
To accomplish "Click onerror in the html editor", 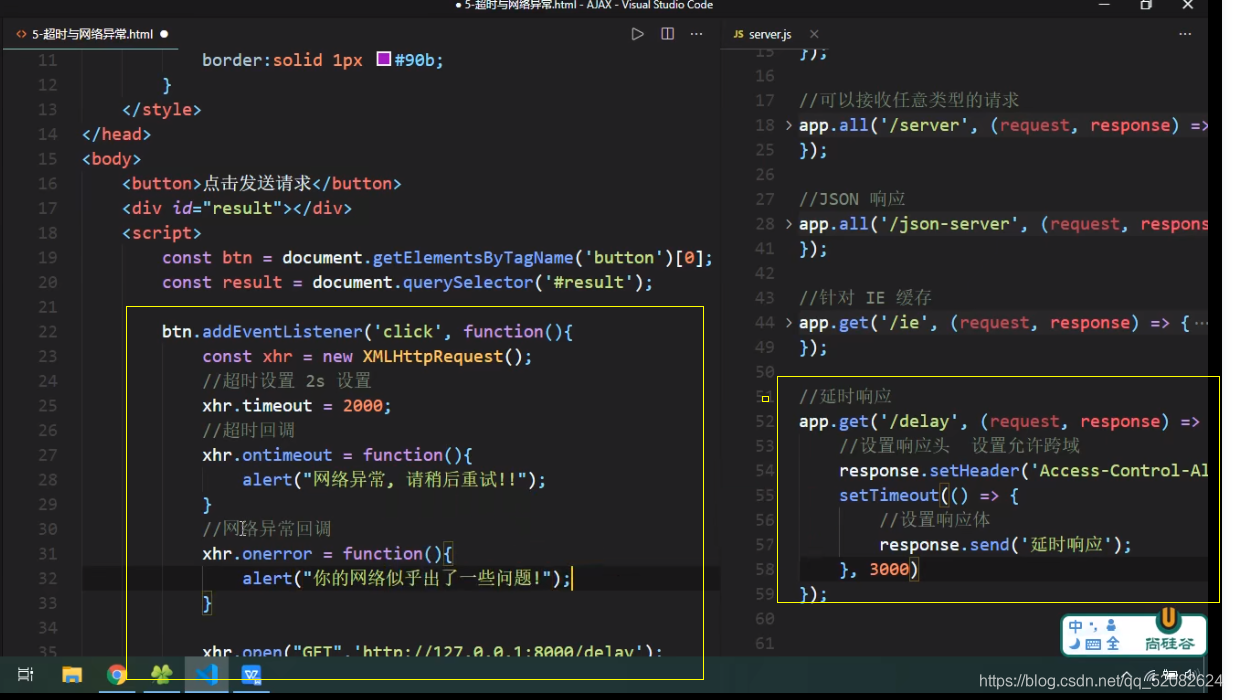I will pos(277,554).
